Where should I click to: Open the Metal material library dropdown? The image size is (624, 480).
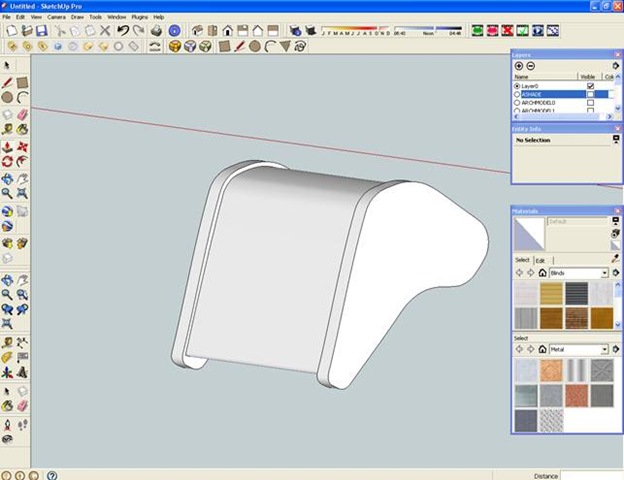pyautogui.click(x=605, y=349)
